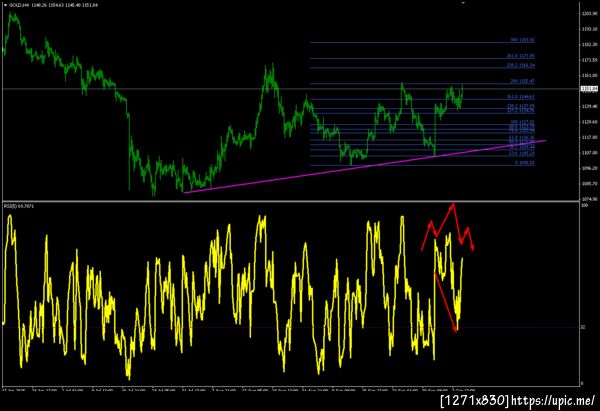Click Fibonacci level 300 label at top

point(522,40)
